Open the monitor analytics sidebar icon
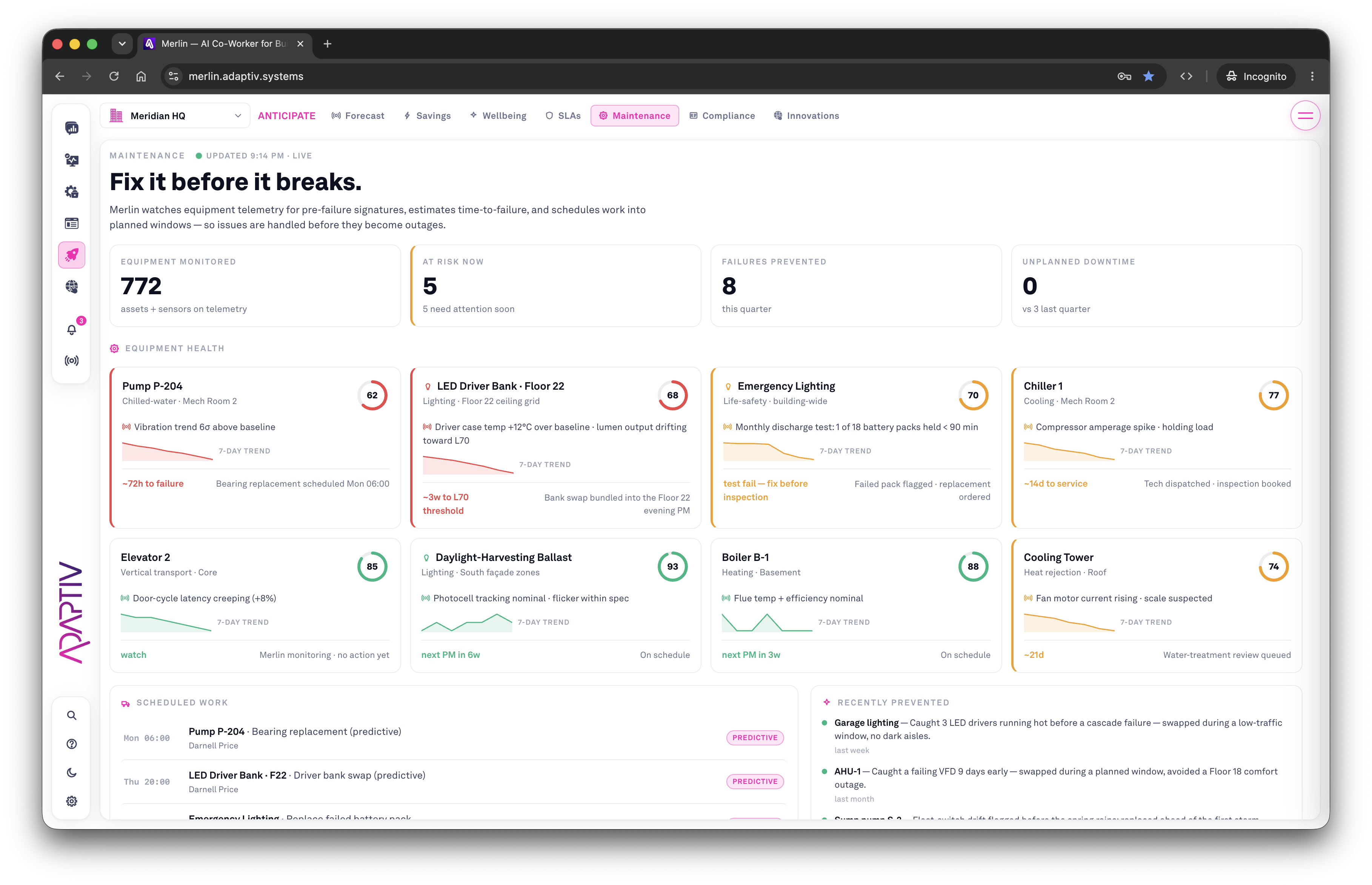The height and width of the screenshot is (885, 1372). pos(71,160)
